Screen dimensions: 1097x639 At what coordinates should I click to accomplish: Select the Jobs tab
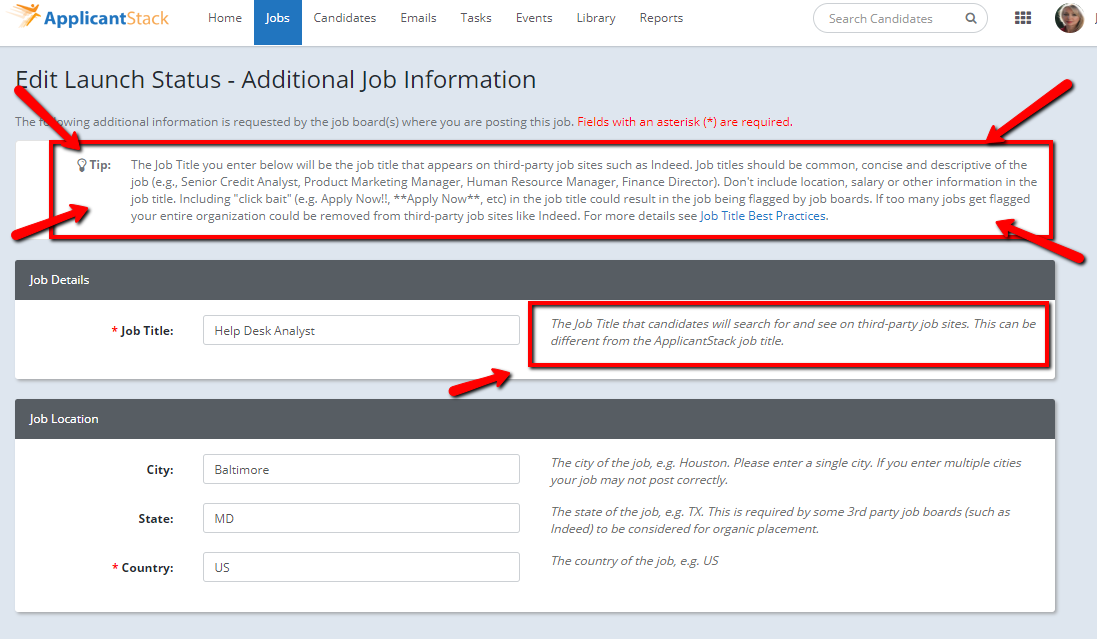click(x=278, y=18)
